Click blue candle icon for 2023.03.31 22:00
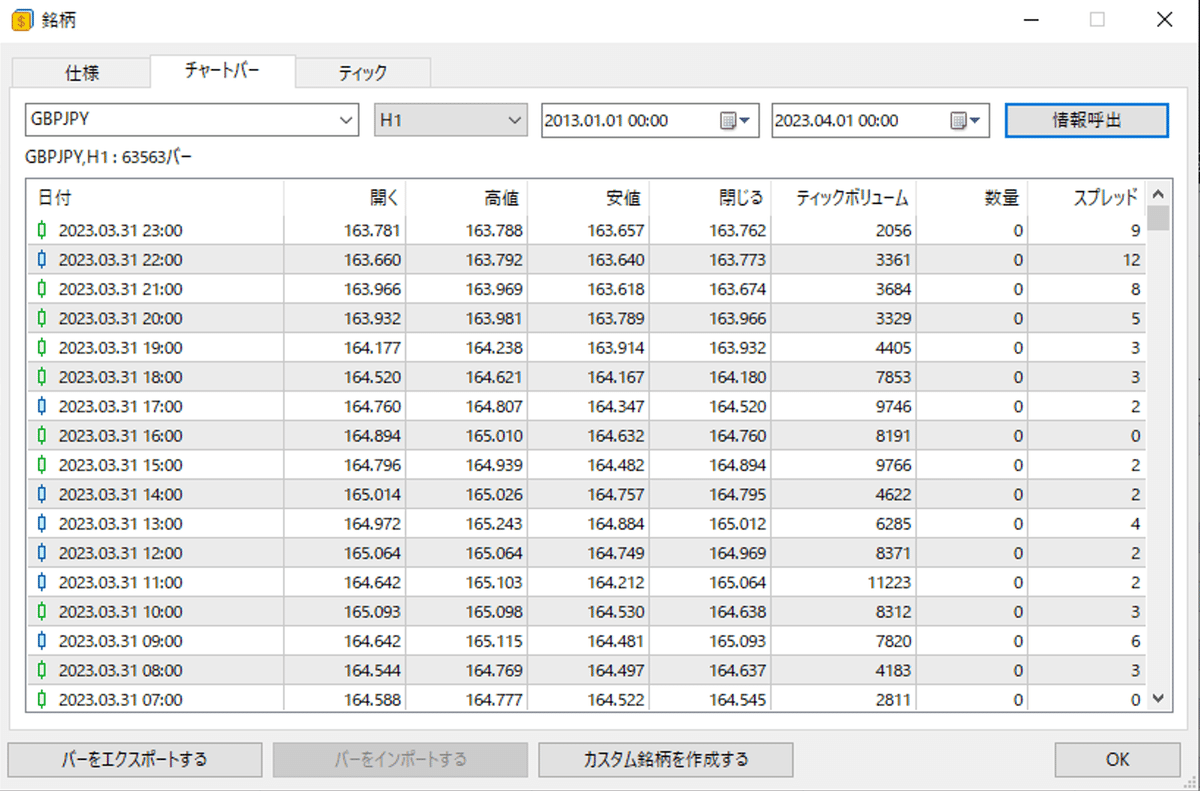Screen dimensions: 1200x791 pos(42,260)
